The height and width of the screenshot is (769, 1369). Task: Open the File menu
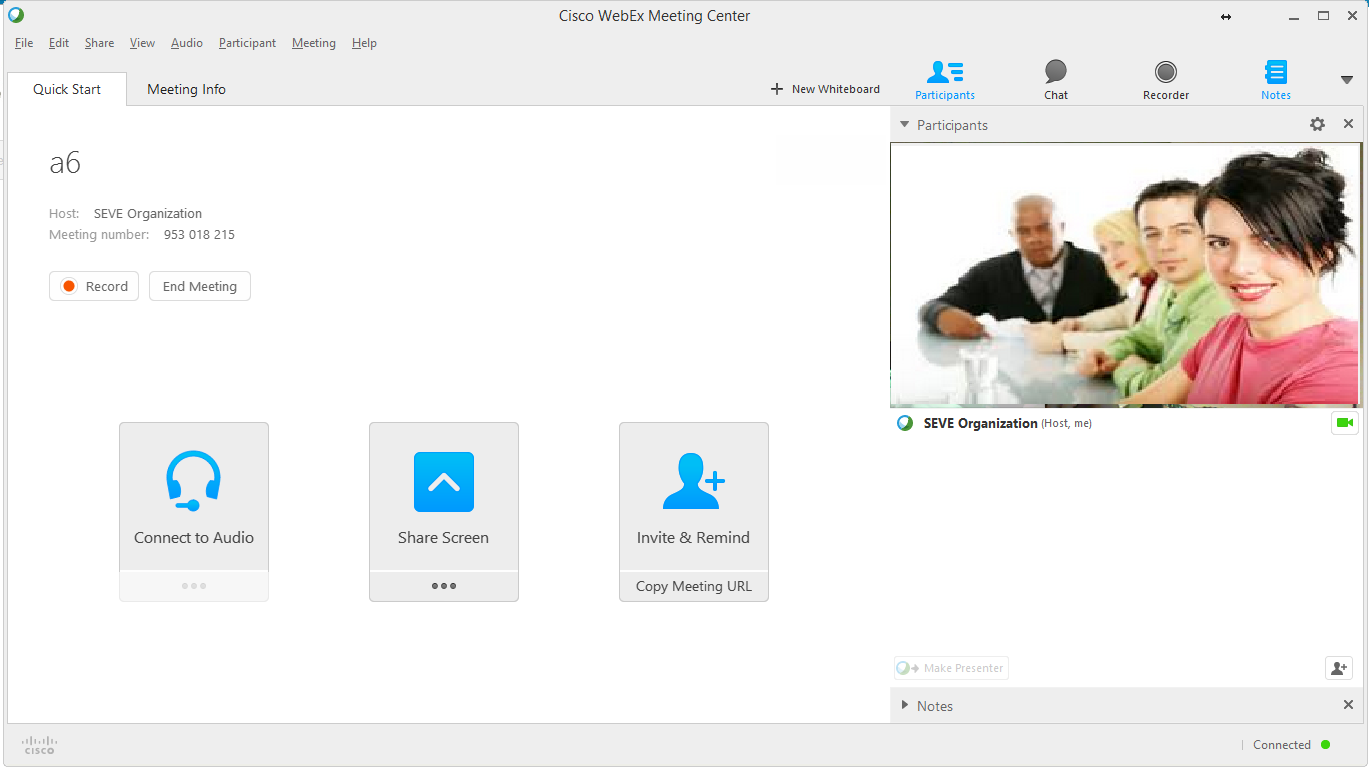(x=24, y=43)
